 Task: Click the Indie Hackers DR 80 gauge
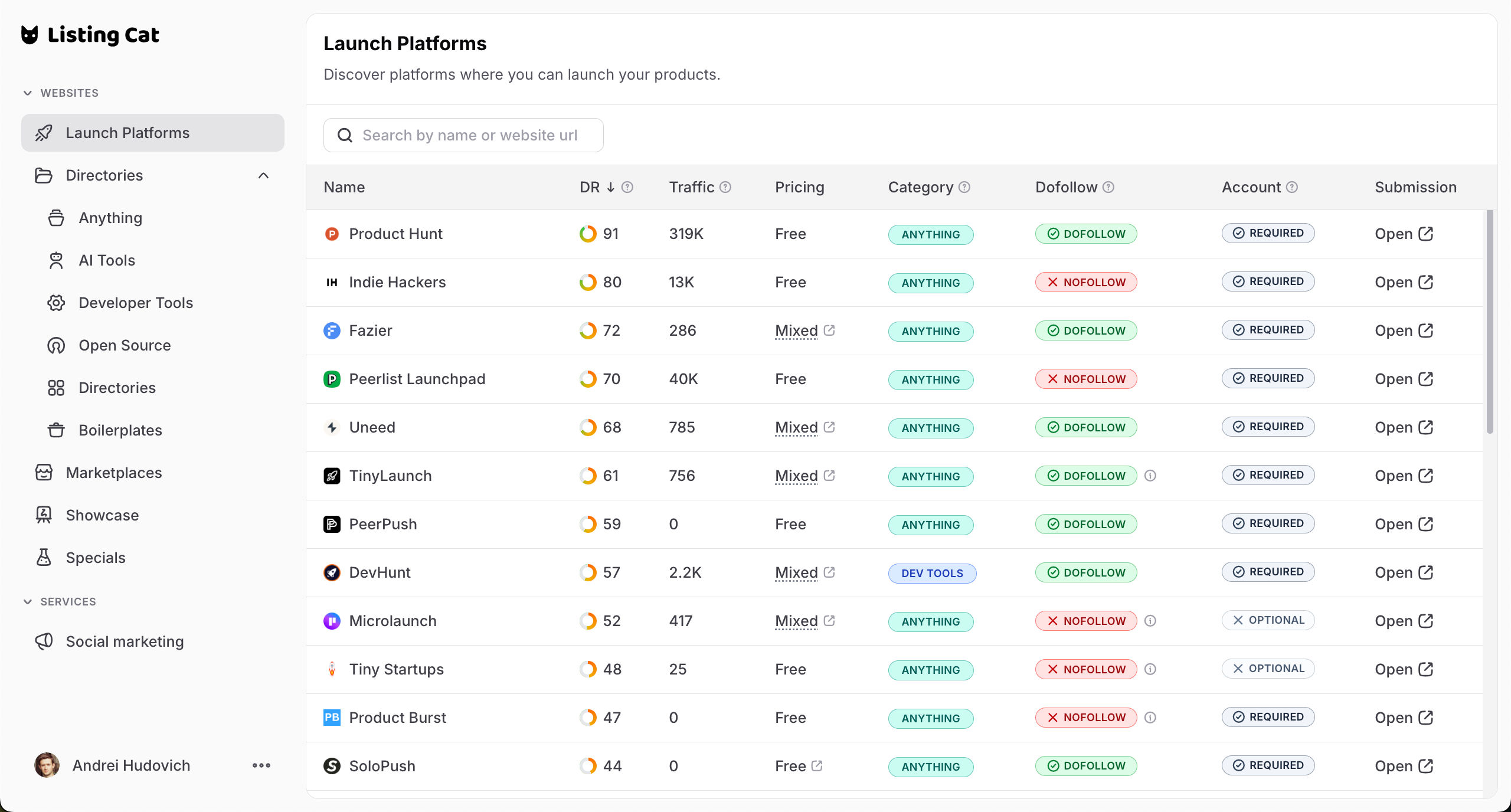pyautogui.click(x=588, y=283)
